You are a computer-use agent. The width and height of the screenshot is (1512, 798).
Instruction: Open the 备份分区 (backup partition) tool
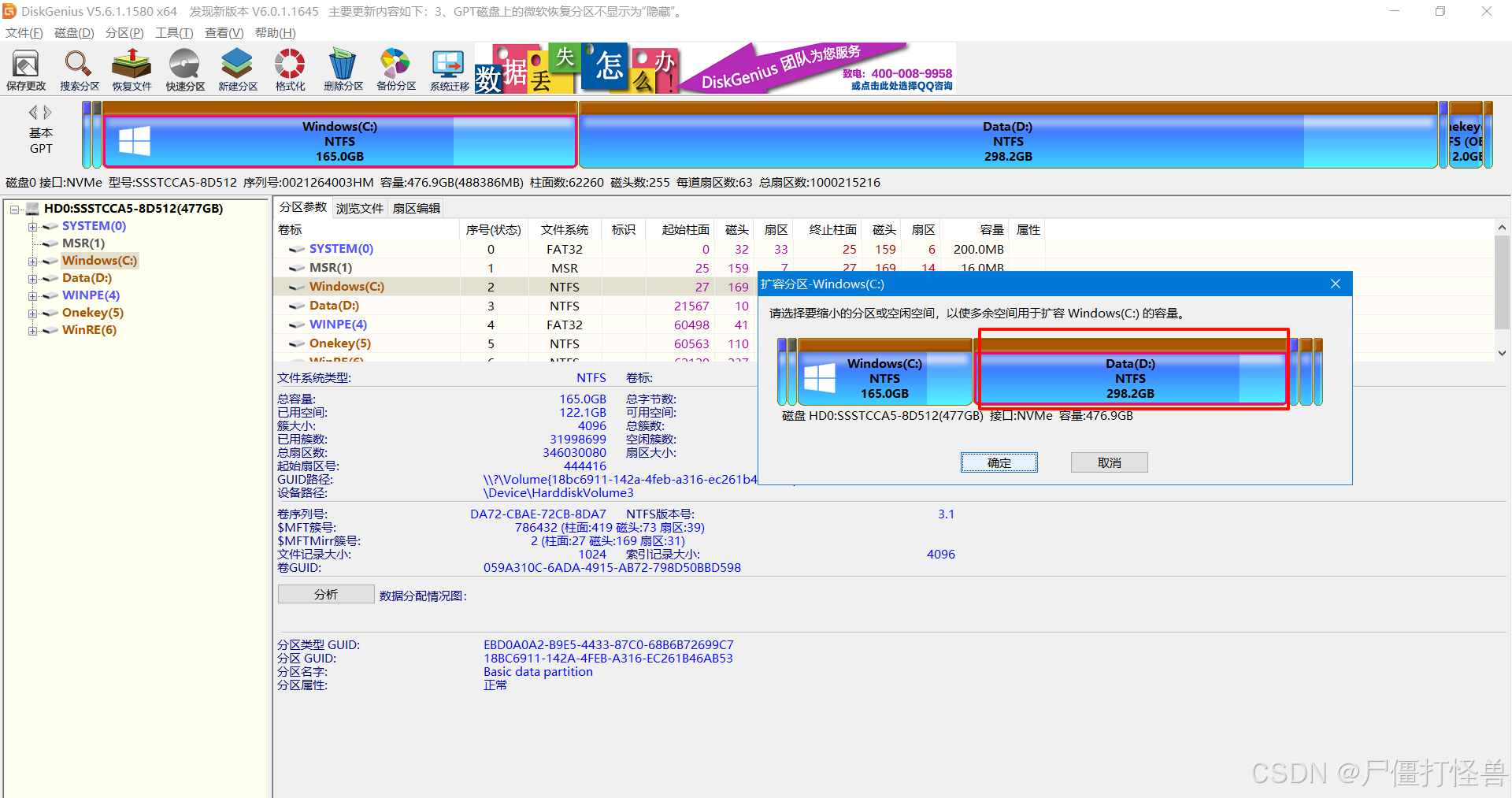396,69
